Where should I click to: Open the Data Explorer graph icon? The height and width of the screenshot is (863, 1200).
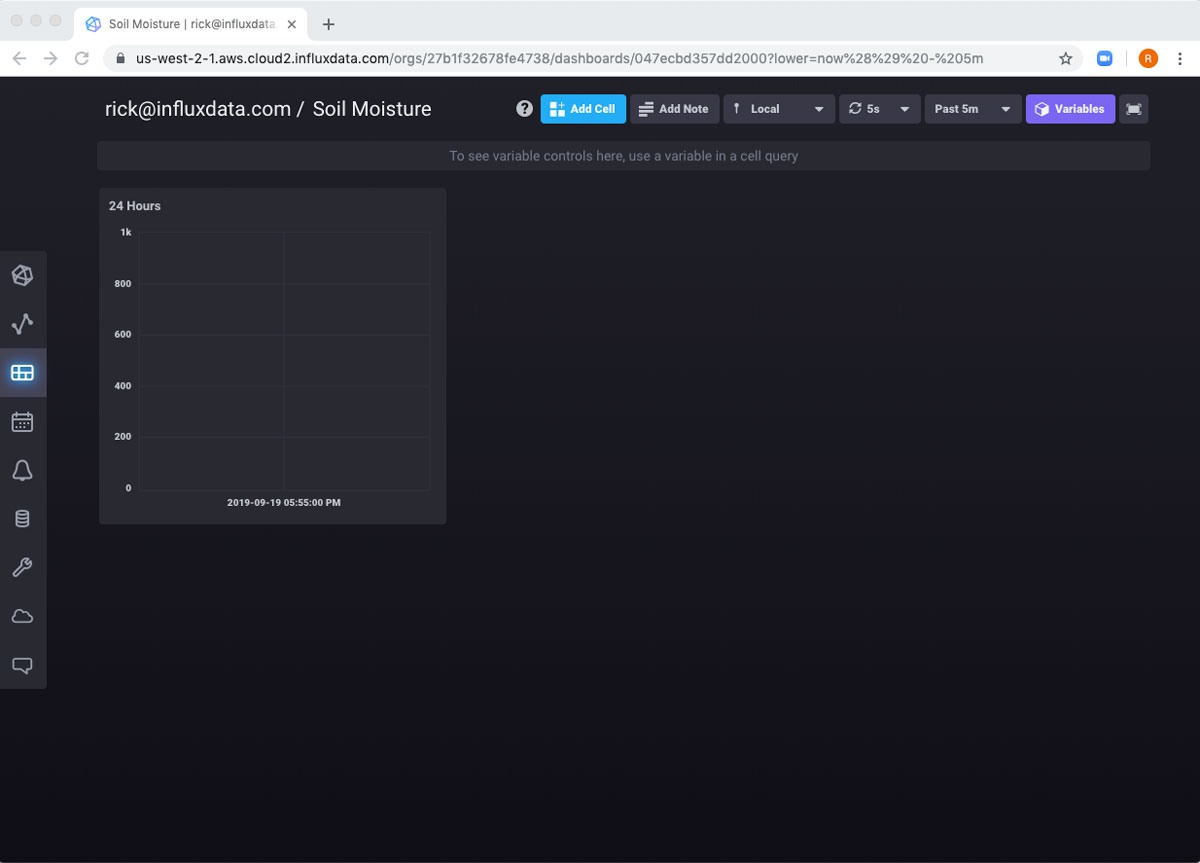(22, 324)
